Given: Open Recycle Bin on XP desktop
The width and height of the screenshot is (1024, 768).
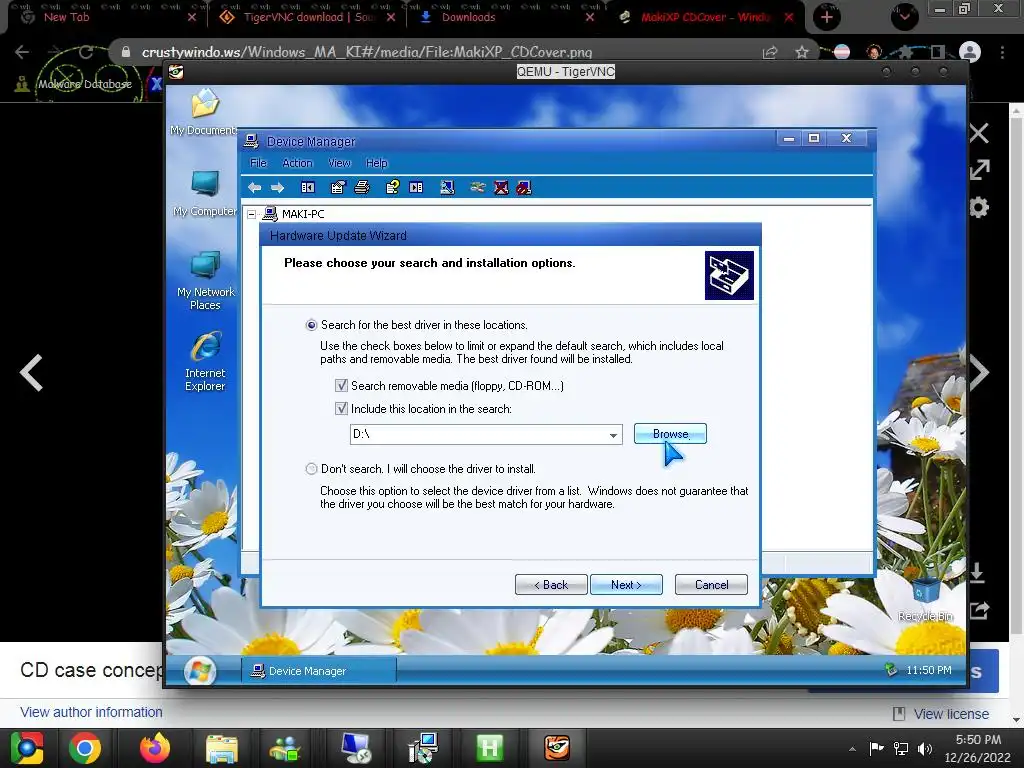Looking at the screenshot, I should pyautogui.click(x=925, y=598).
